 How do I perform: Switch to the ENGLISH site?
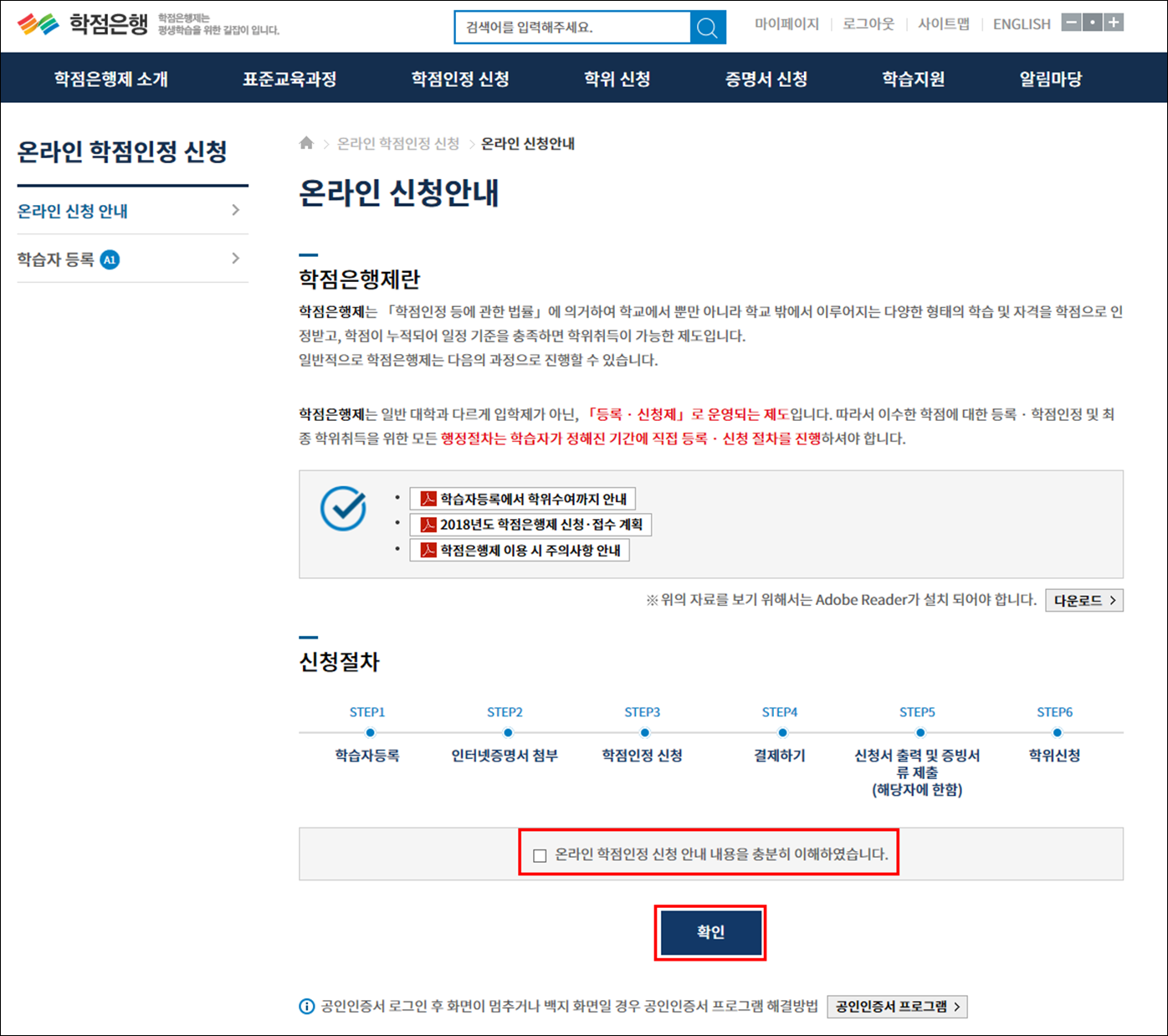tap(1021, 24)
